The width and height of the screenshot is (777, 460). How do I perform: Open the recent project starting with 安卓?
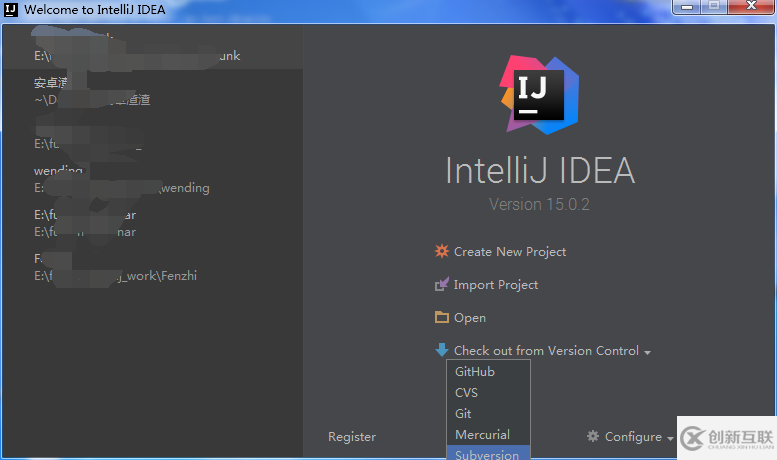coord(153,91)
